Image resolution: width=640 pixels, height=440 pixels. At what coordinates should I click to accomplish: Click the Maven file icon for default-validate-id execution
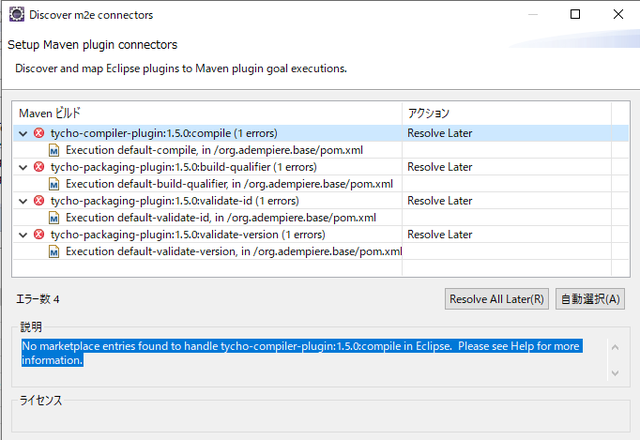55,218
